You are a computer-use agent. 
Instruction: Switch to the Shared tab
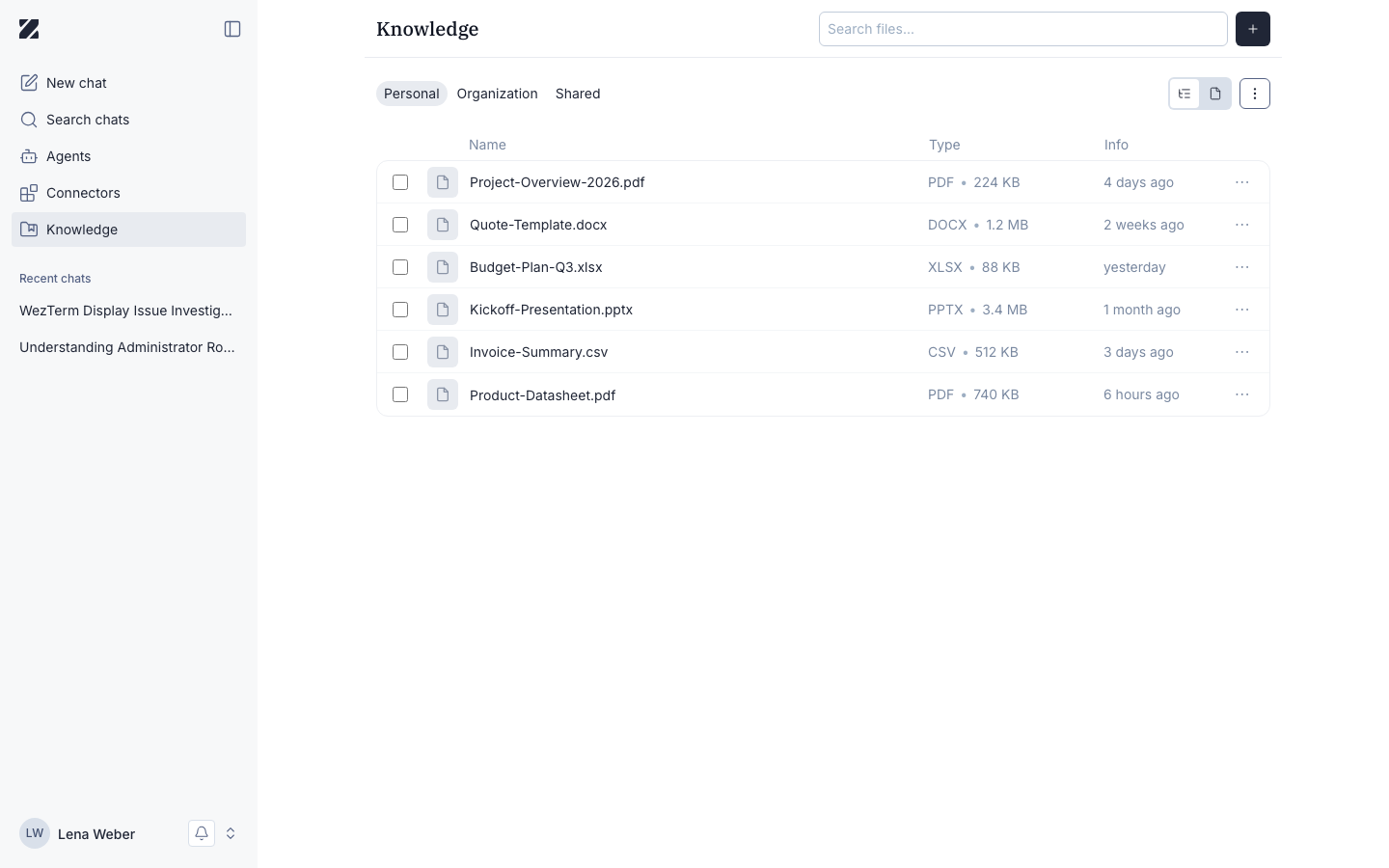pos(578,94)
